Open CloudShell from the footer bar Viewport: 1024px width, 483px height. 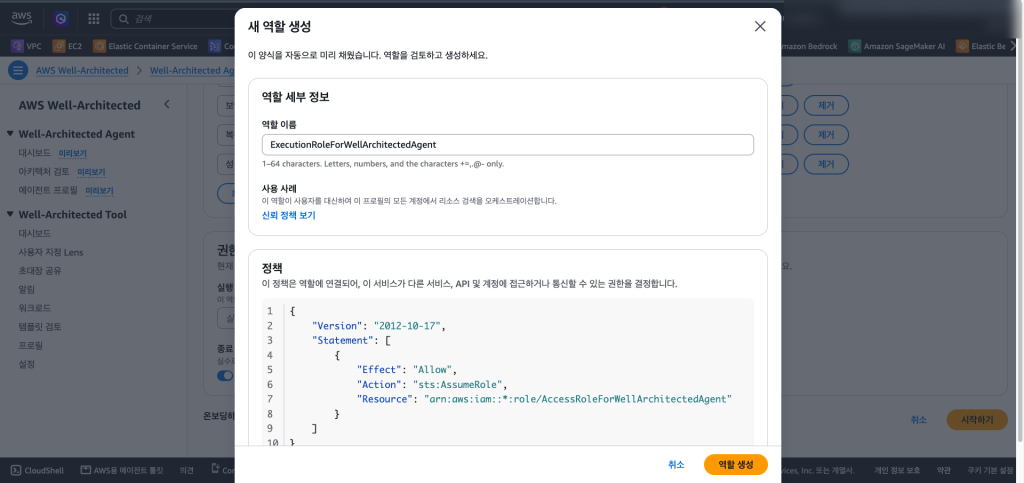39,469
